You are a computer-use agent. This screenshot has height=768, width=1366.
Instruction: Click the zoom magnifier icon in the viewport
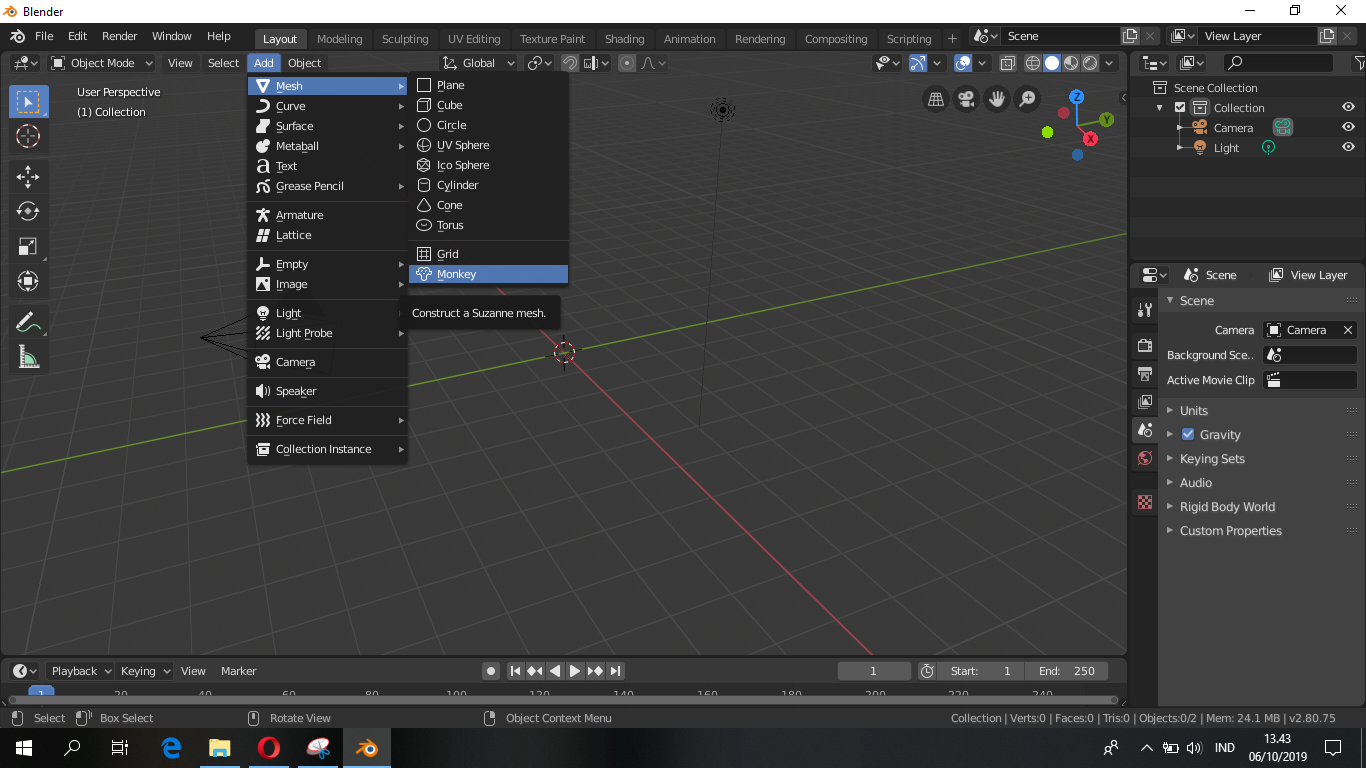(x=1024, y=99)
